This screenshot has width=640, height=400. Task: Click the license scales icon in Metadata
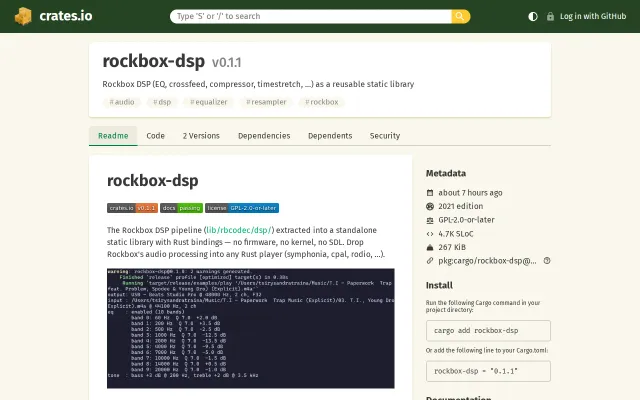tap(430, 220)
